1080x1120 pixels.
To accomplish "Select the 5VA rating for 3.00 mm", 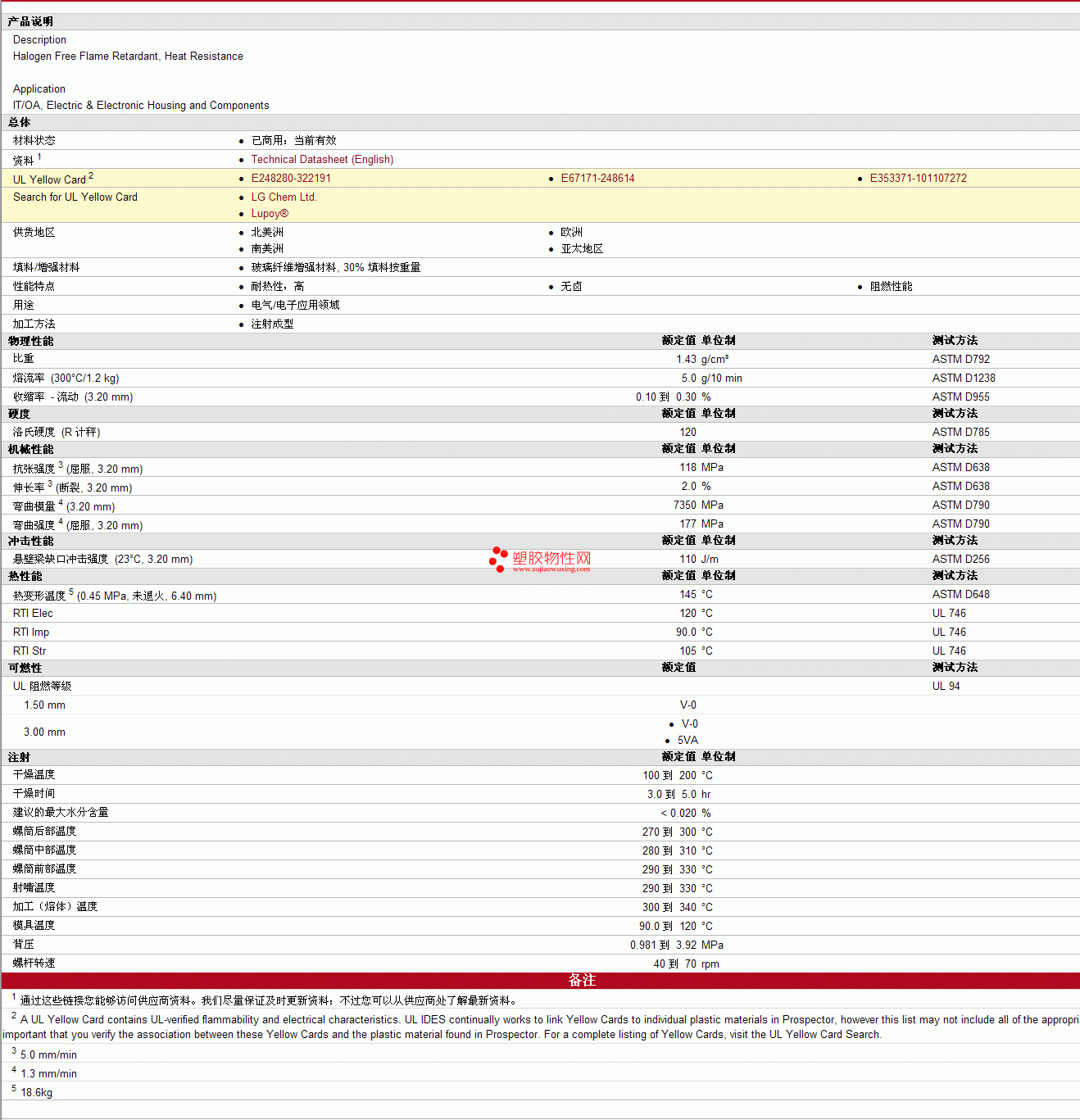I will pos(687,741).
